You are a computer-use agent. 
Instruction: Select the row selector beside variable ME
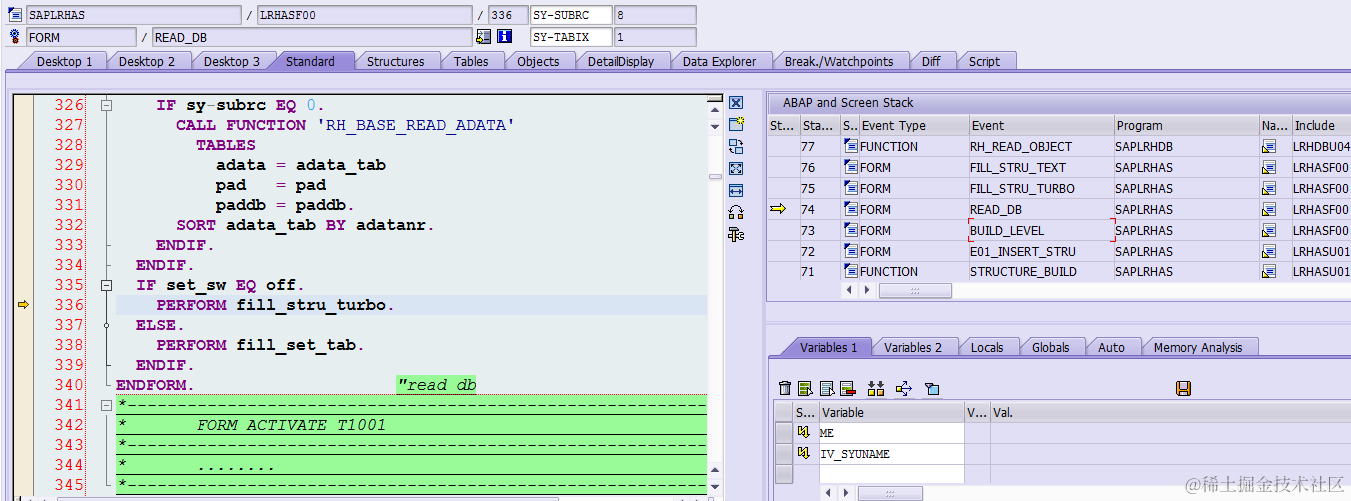[784, 433]
